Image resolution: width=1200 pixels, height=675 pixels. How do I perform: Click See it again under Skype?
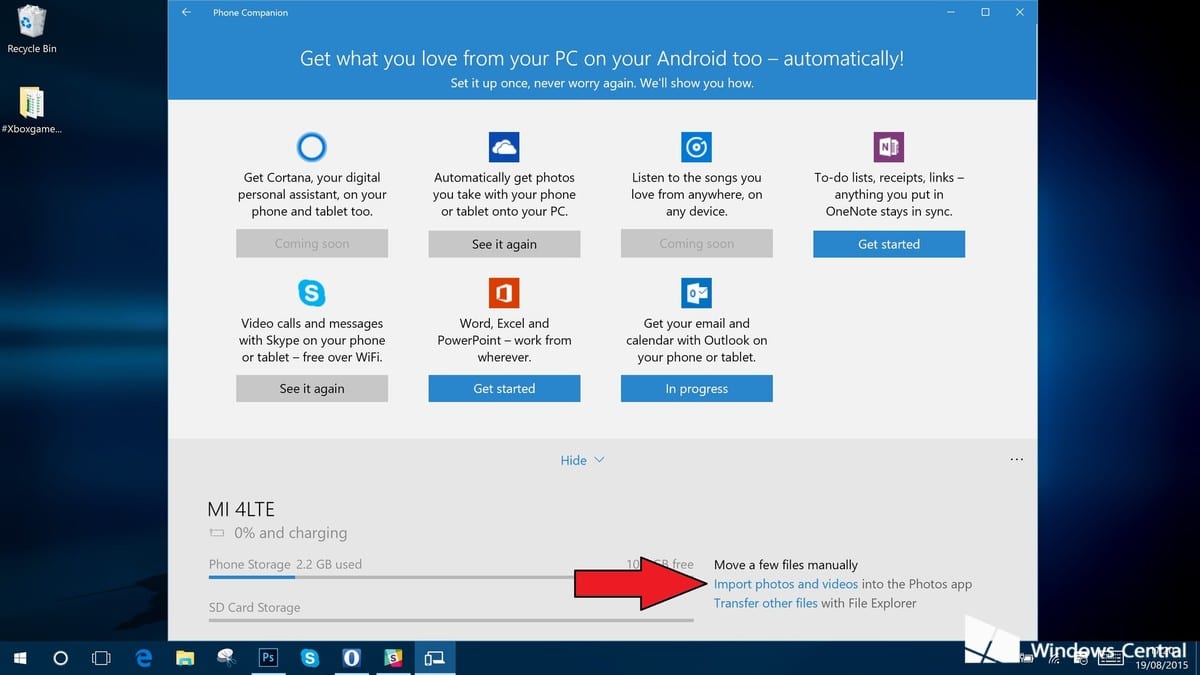coord(312,389)
